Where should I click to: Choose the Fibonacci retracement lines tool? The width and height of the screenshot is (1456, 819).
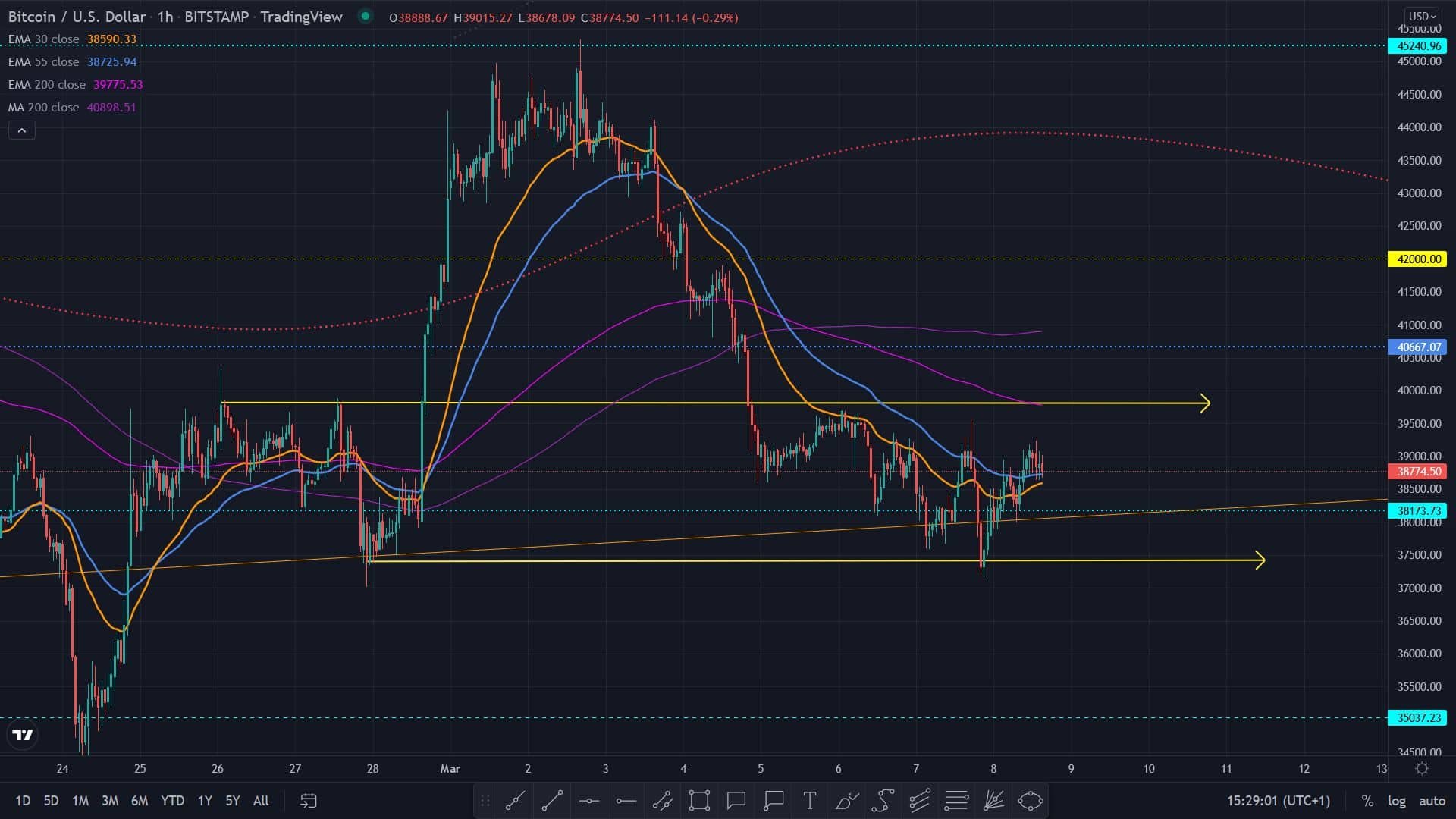pos(957,800)
